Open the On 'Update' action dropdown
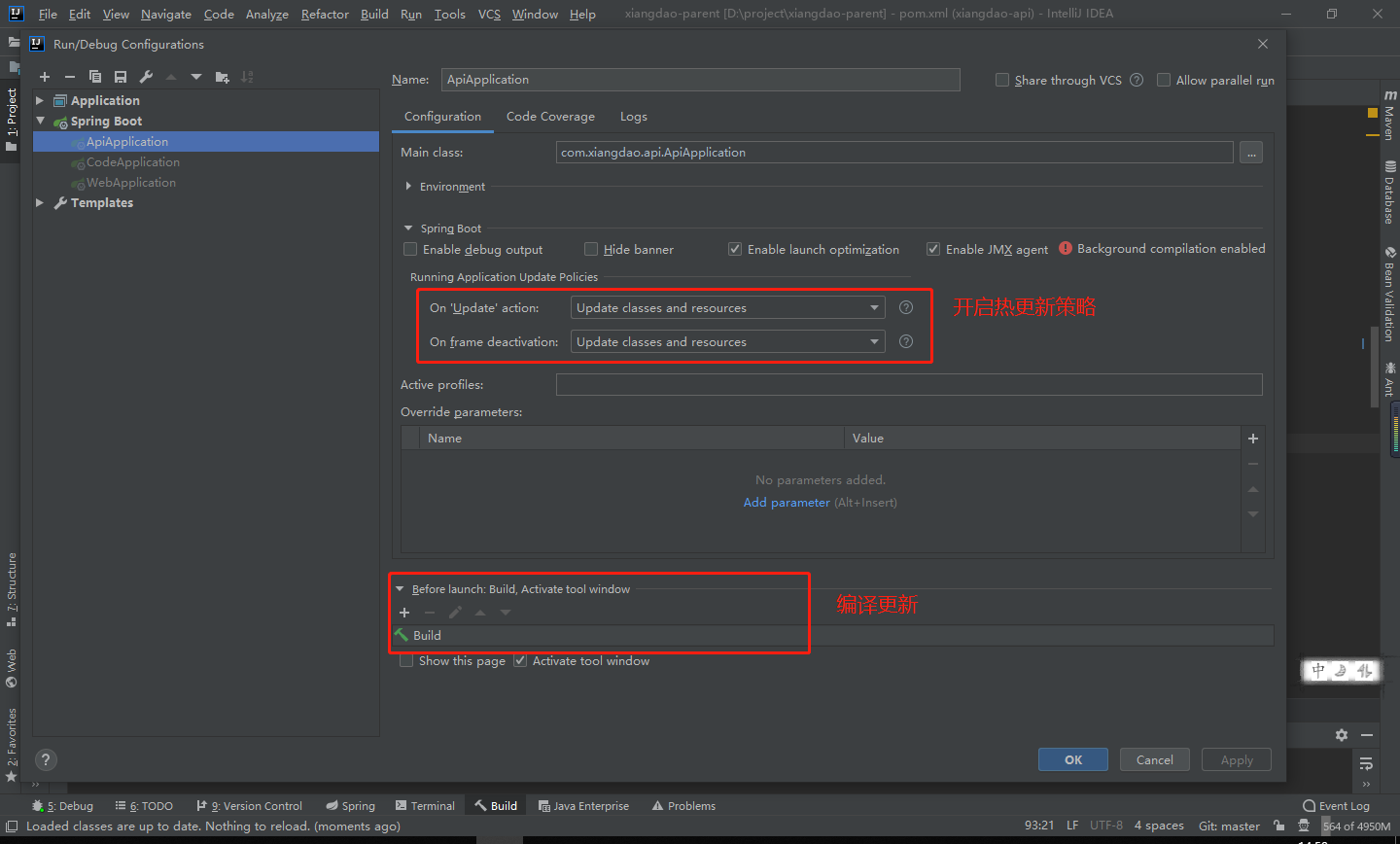 coord(727,308)
